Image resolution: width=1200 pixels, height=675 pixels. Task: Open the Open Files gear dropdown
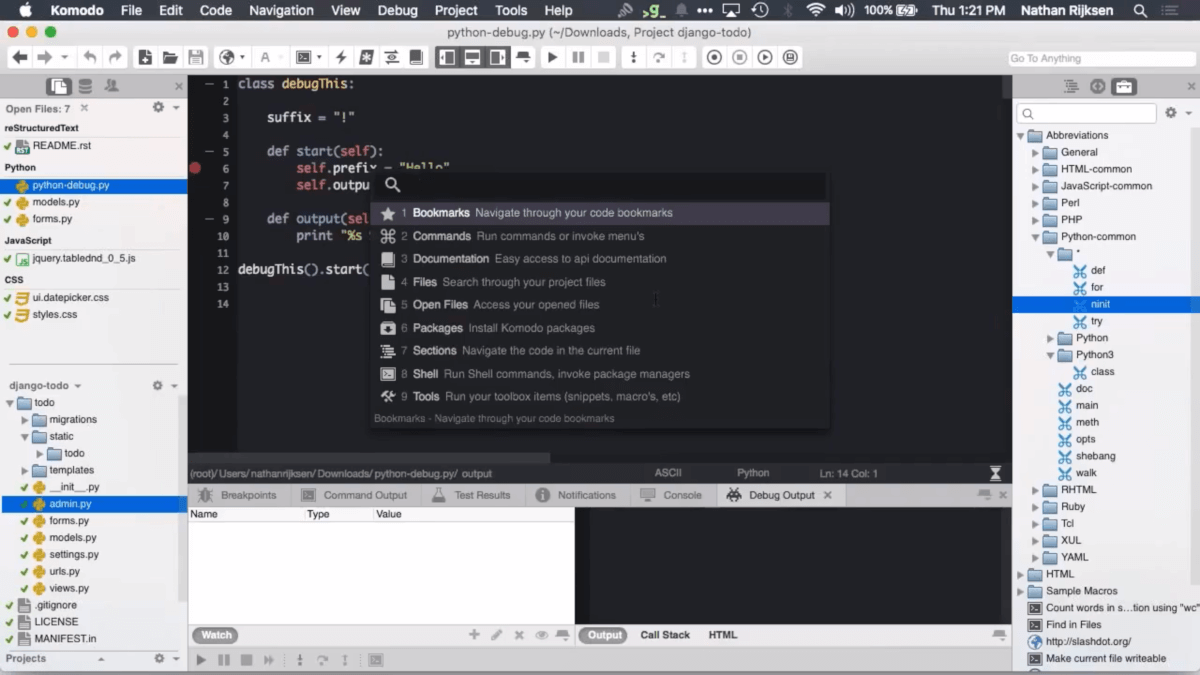click(164, 108)
